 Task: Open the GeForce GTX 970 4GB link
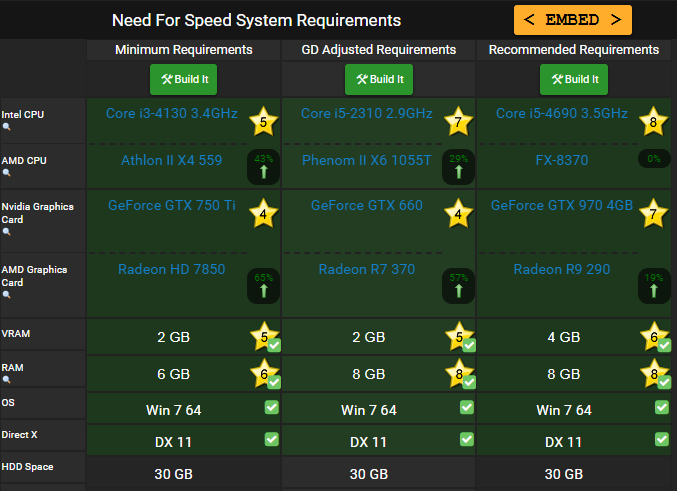562,205
